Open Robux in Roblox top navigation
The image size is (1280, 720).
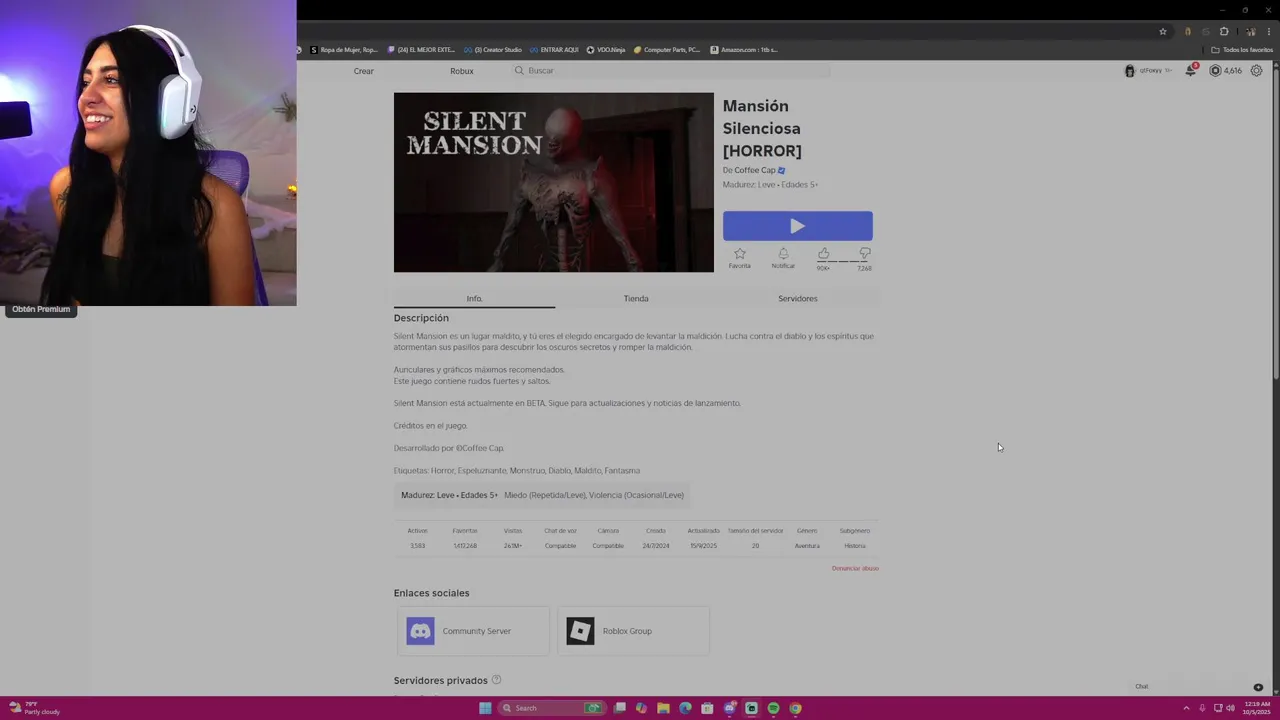[461, 71]
